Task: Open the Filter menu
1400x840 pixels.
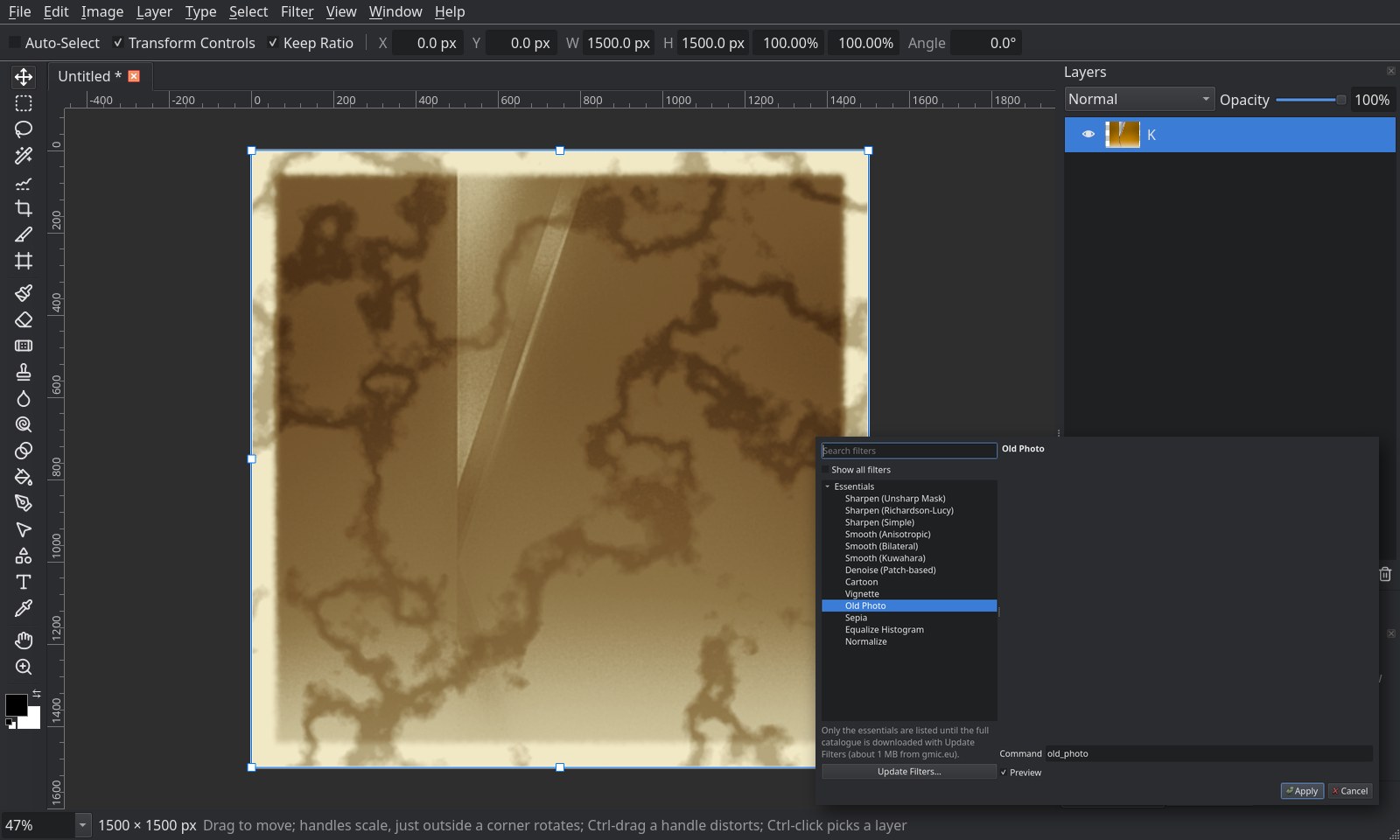Action: 297,11
